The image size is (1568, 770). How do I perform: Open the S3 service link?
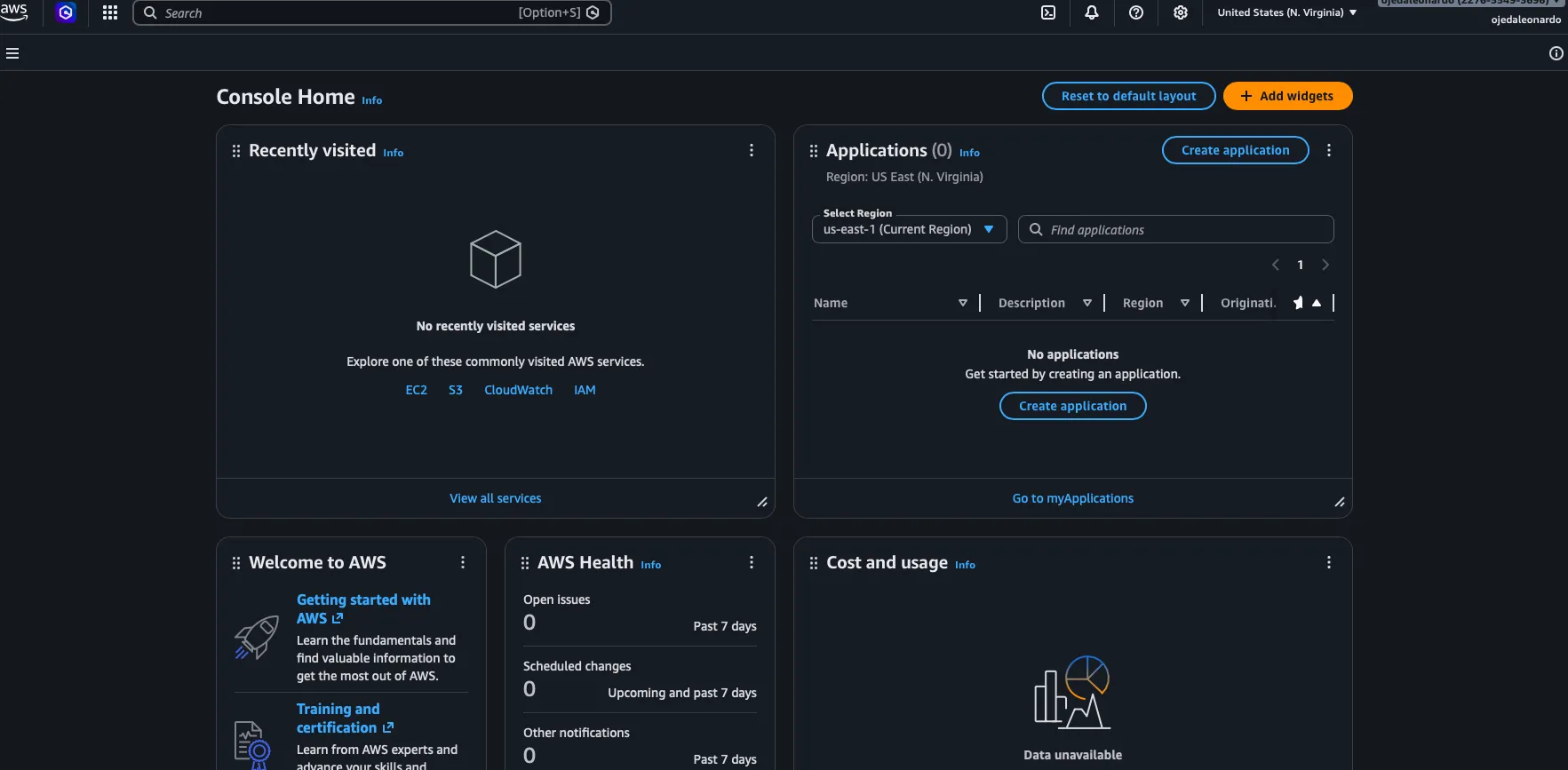456,390
